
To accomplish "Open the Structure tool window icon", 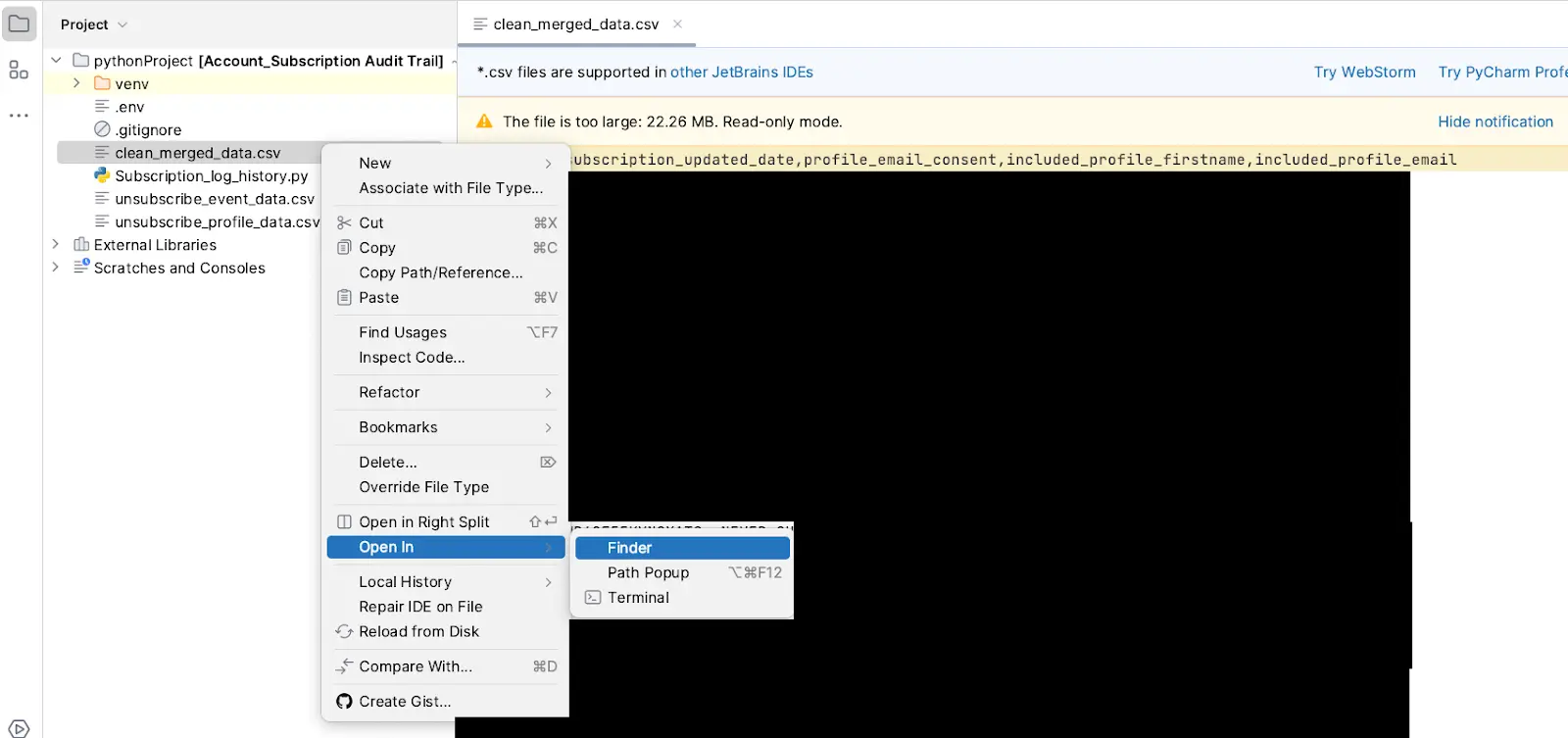I will click(19, 70).
